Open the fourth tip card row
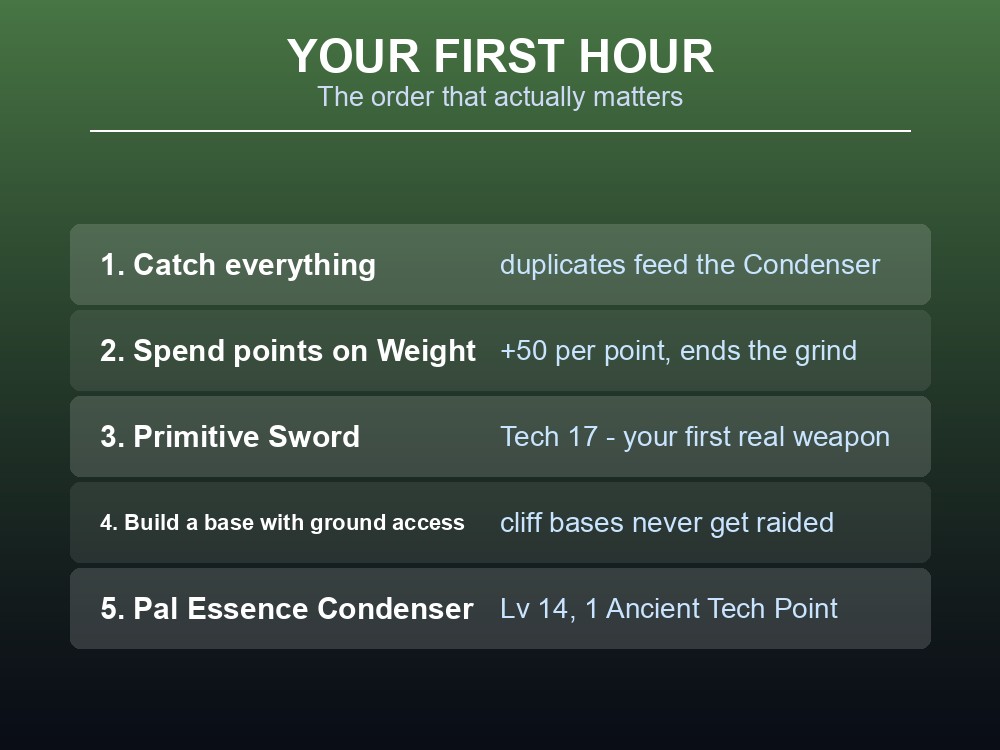 click(500, 522)
